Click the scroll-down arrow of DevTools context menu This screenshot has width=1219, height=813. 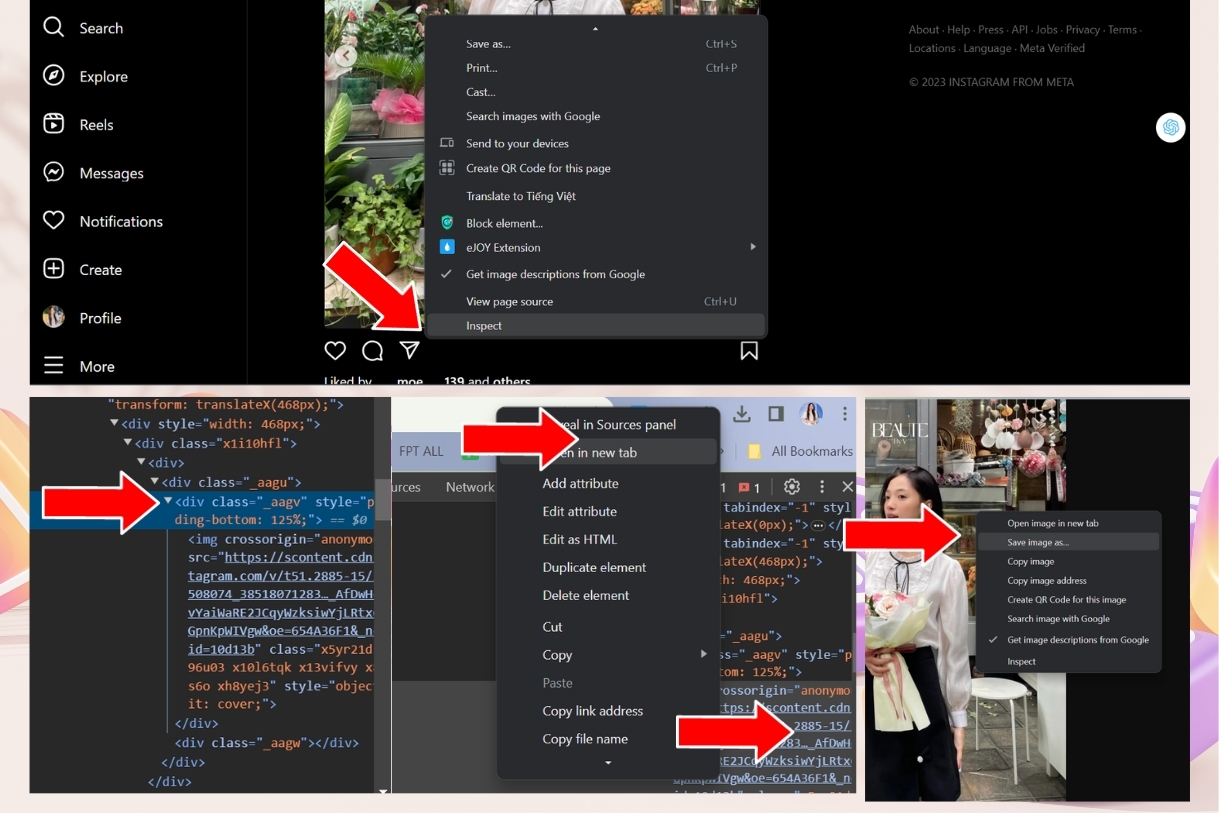607,763
